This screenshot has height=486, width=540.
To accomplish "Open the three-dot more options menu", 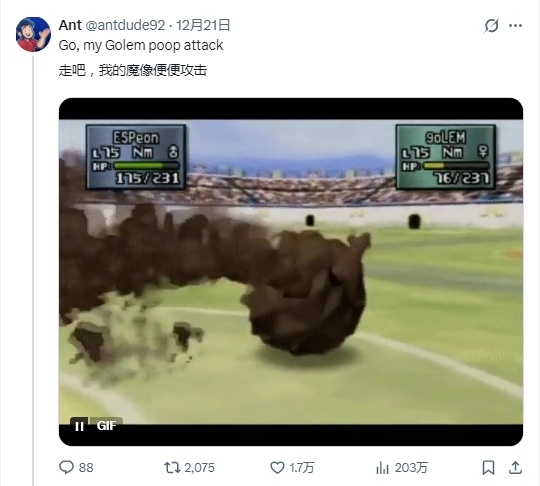I will 515,25.
